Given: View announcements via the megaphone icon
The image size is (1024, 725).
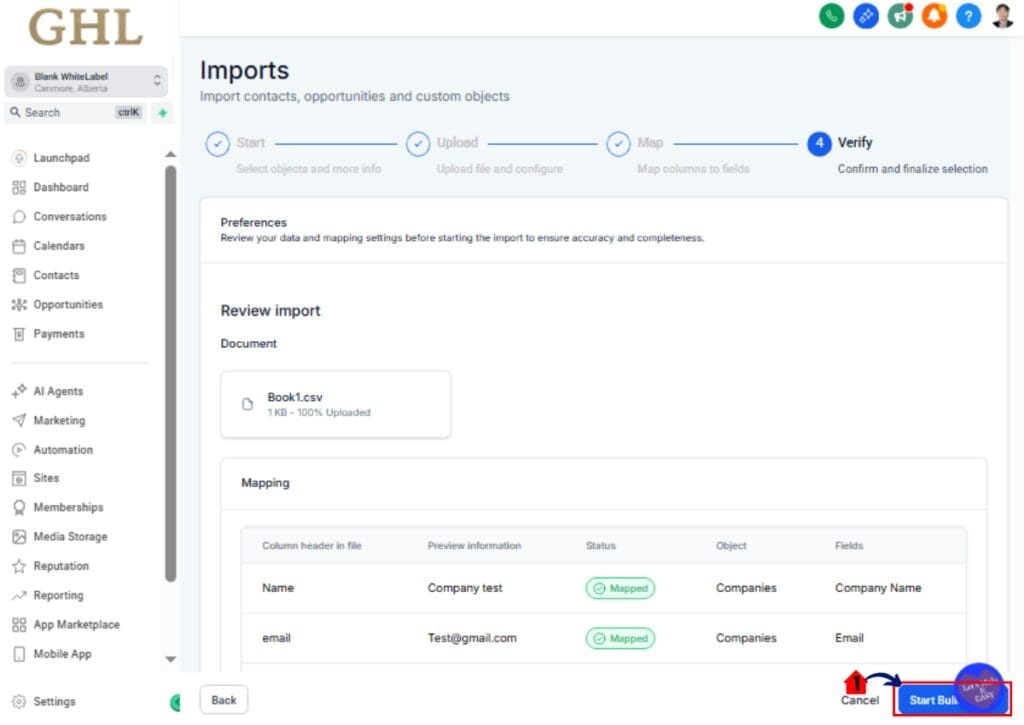Looking at the screenshot, I should point(899,16).
